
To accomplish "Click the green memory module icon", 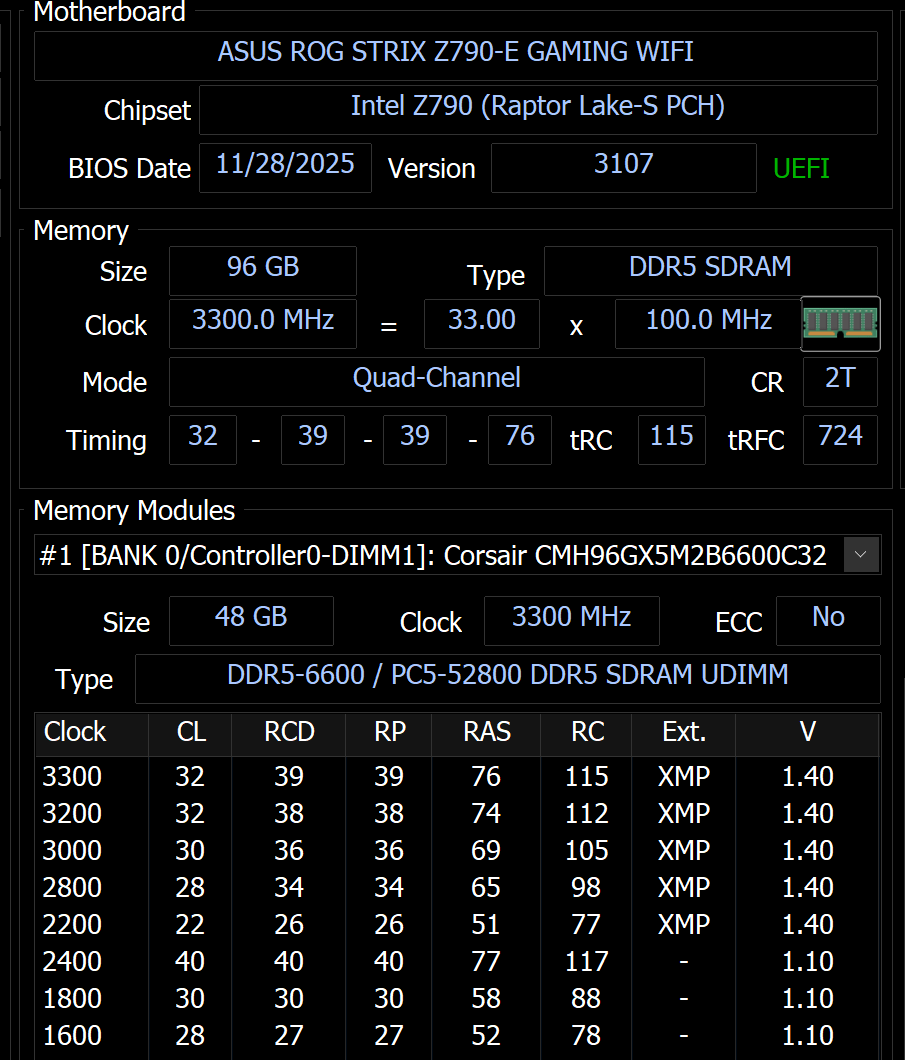I will (840, 324).
